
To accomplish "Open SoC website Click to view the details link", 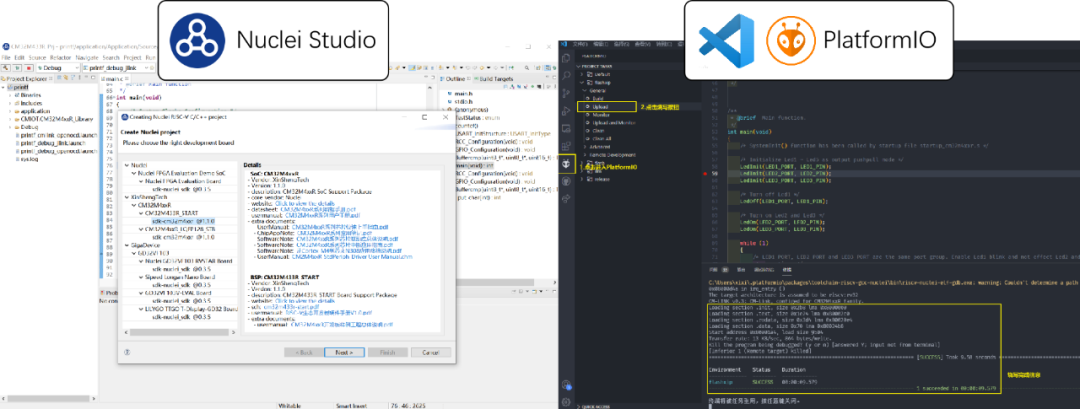I will 305,204.
